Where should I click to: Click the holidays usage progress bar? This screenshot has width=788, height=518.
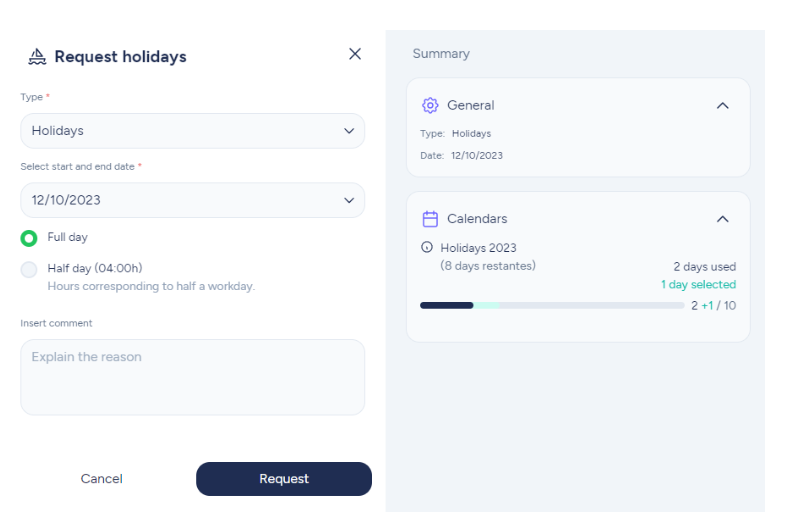552,305
